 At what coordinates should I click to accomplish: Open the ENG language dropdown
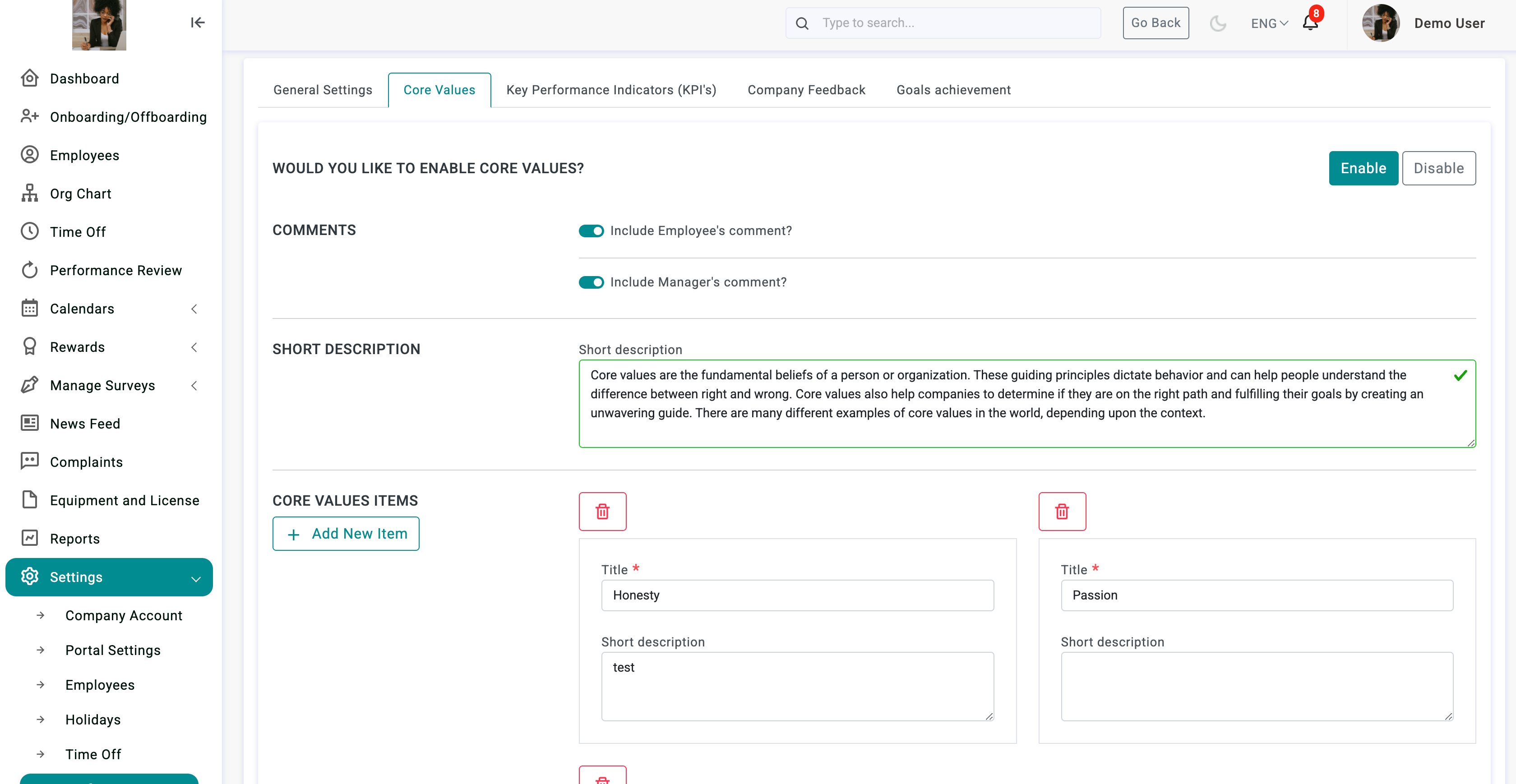1269,23
